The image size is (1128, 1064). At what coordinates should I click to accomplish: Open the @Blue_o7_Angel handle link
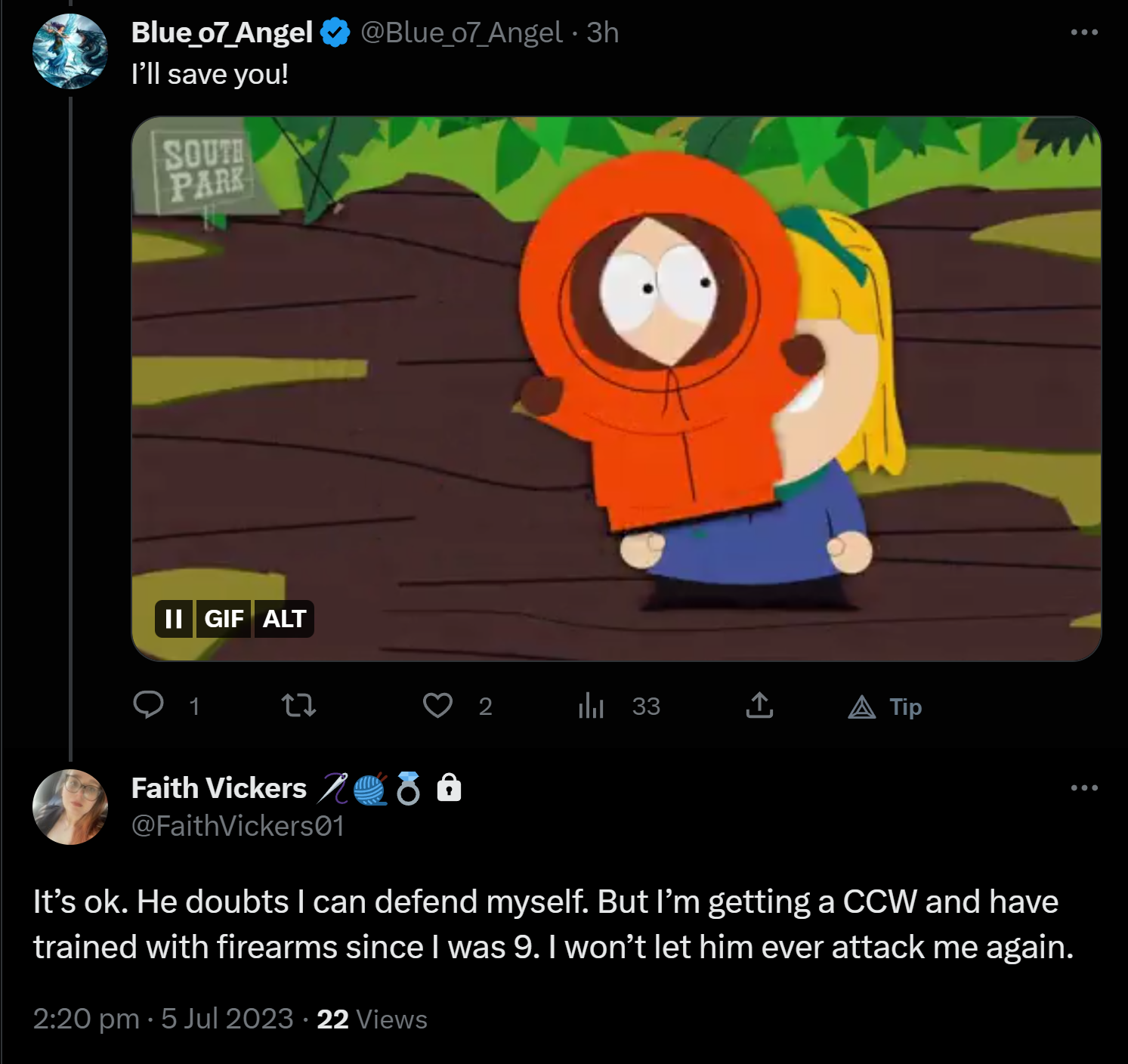pos(462,32)
